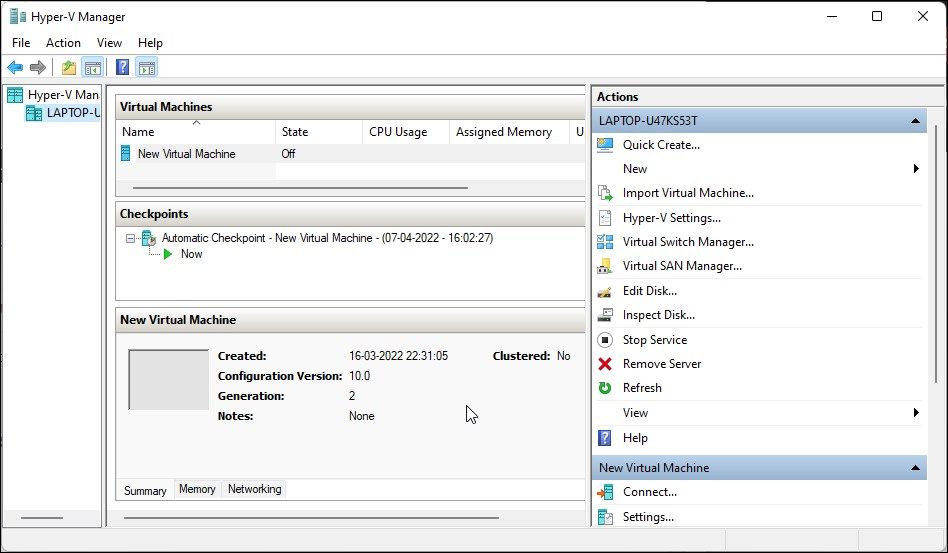The width and height of the screenshot is (948, 553).
Task: Sort by the CPU Usage column header
Action: pos(406,132)
